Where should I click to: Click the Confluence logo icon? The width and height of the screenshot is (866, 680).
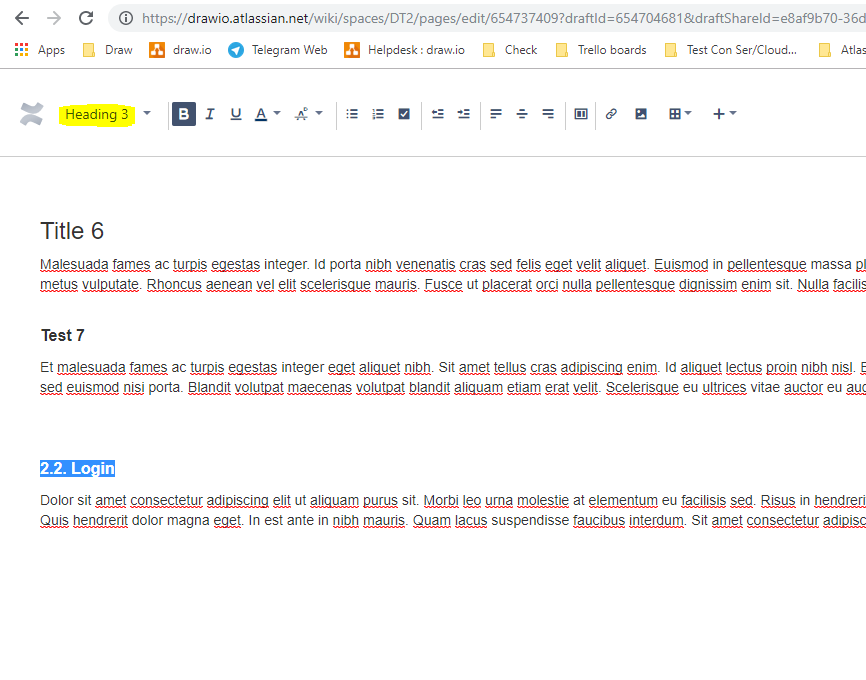click(x=31, y=114)
